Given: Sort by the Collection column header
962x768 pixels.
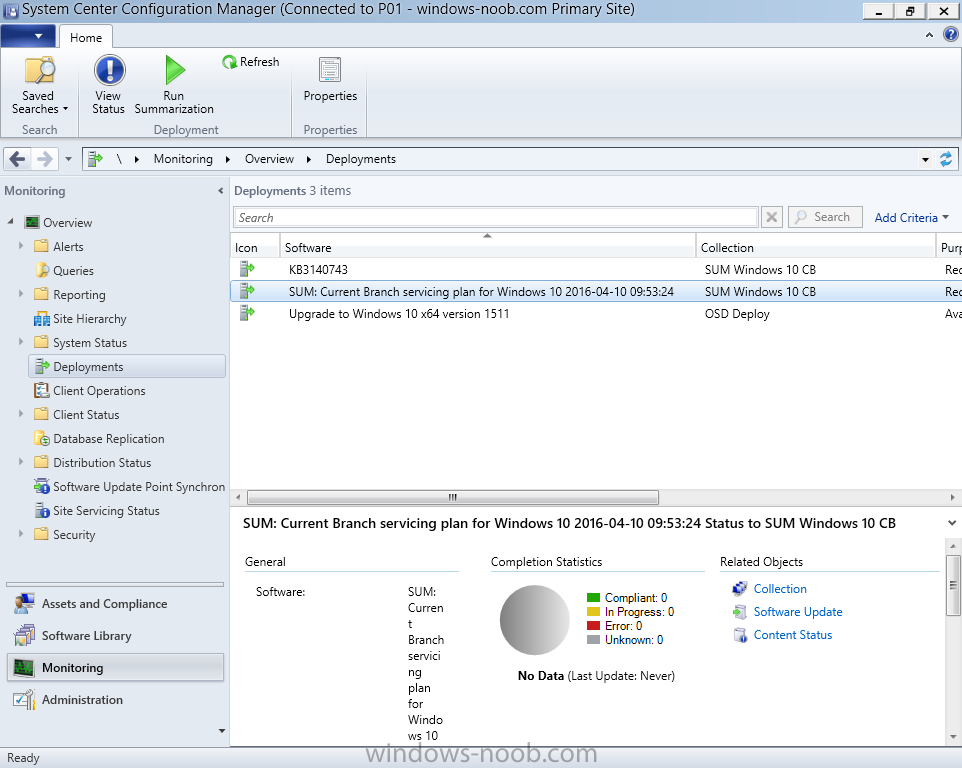Looking at the screenshot, I should [816, 245].
